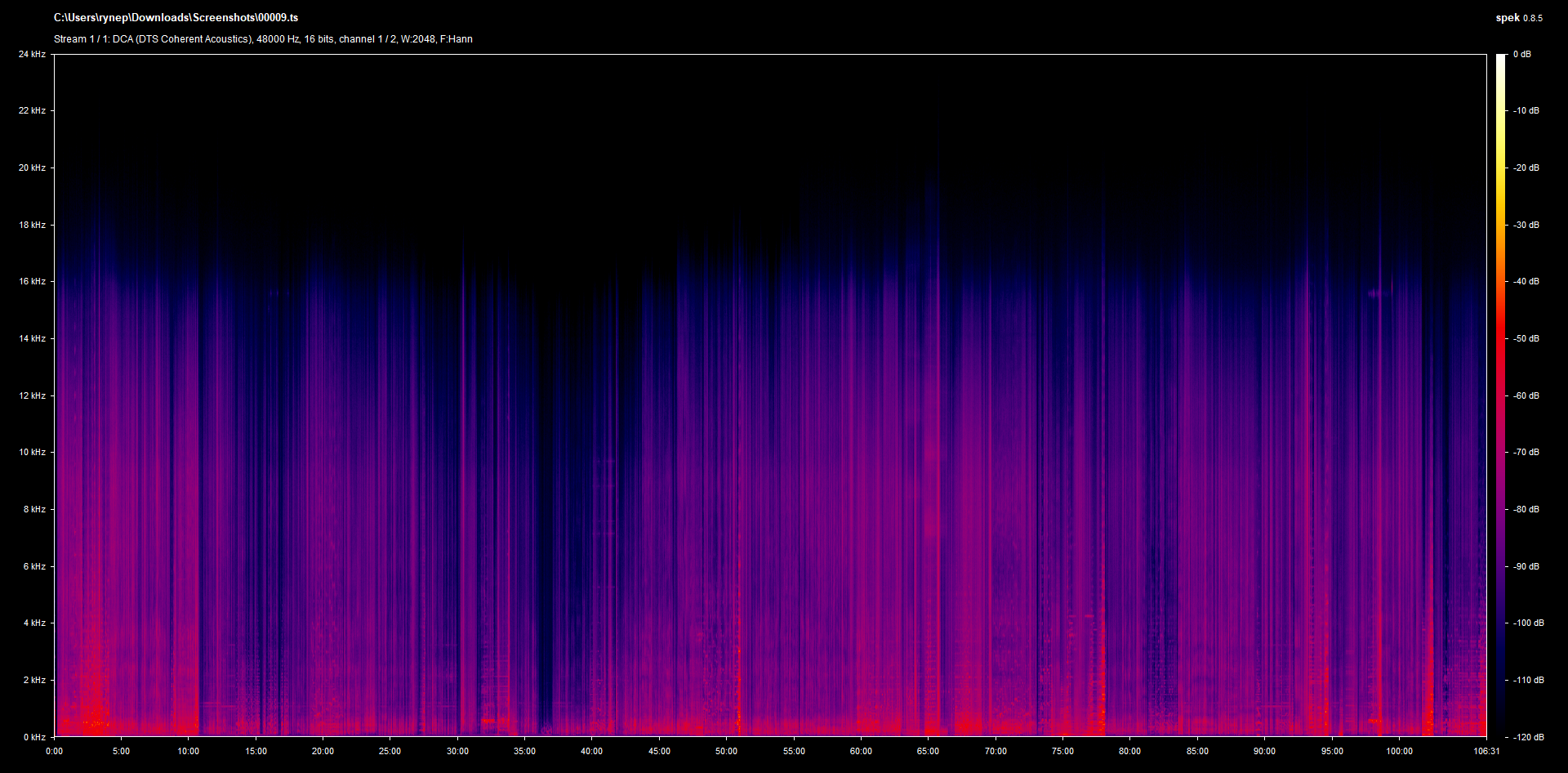Click the 40:00 time axis label
The width and height of the screenshot is (1568, 773).
click(592, 751)
